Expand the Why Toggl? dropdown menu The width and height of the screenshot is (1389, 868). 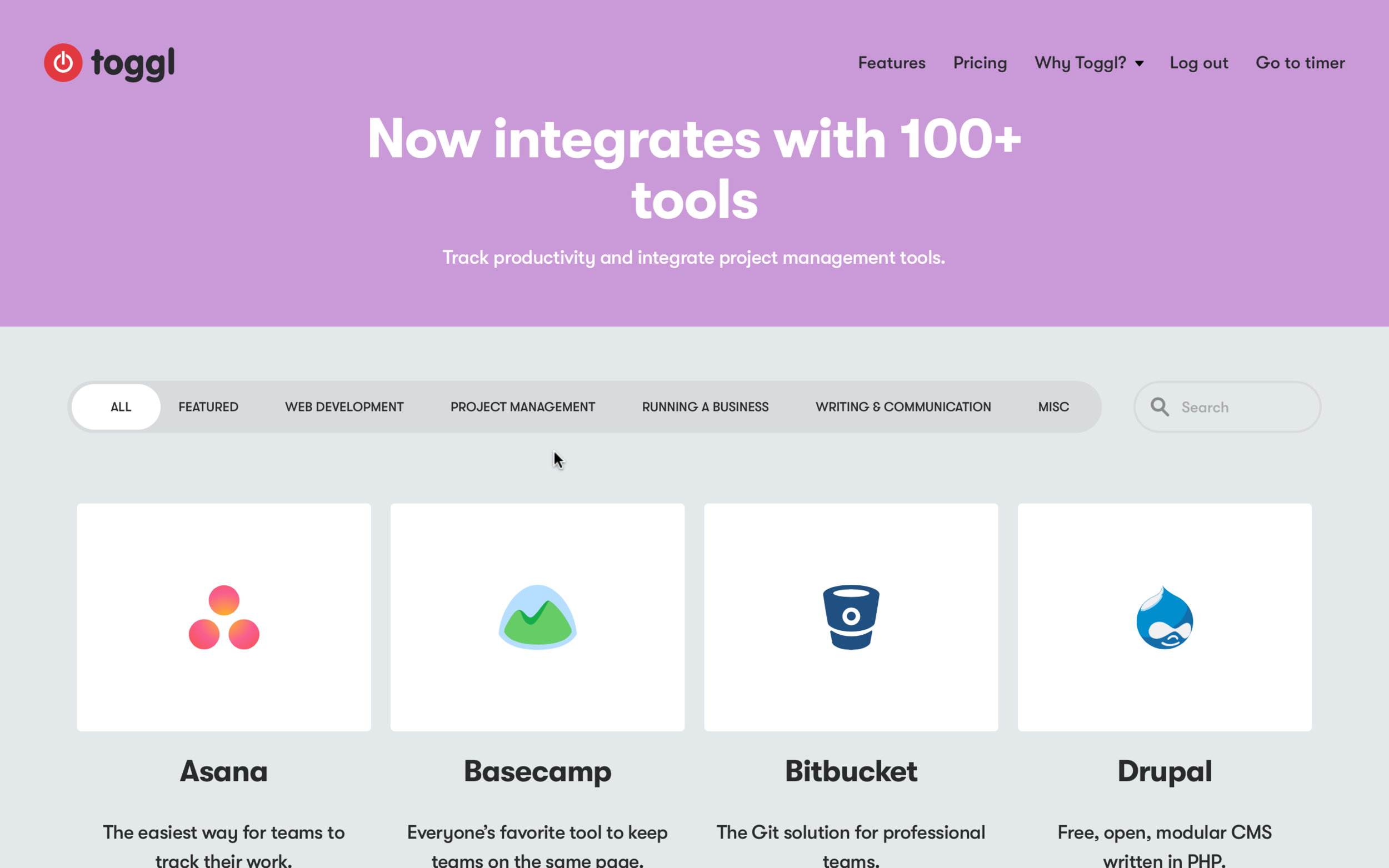click(x=1088, y=63)
